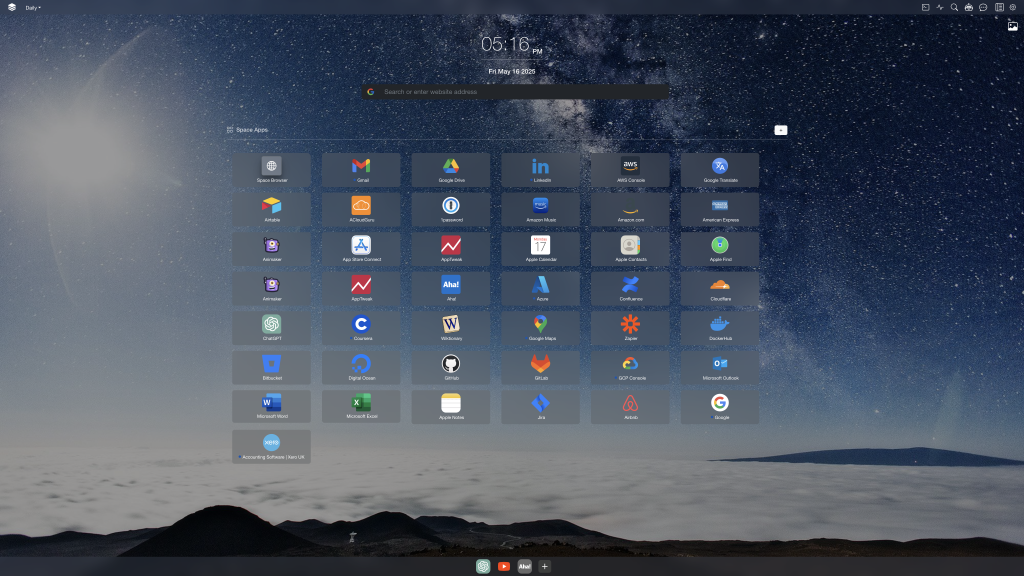Open the Xero Accounting Software tile
Image resolution: width=1024 pixels, height=576 pixels.
(x=271, y=447)
